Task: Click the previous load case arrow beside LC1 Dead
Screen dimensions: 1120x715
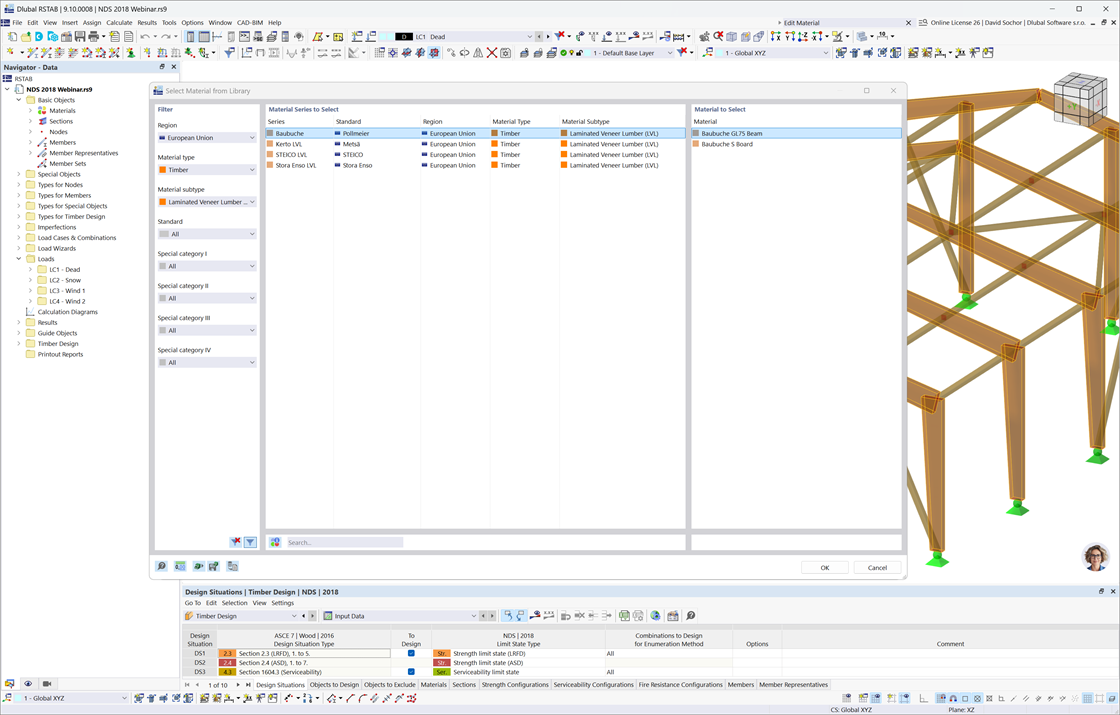Action: [539, 36]
